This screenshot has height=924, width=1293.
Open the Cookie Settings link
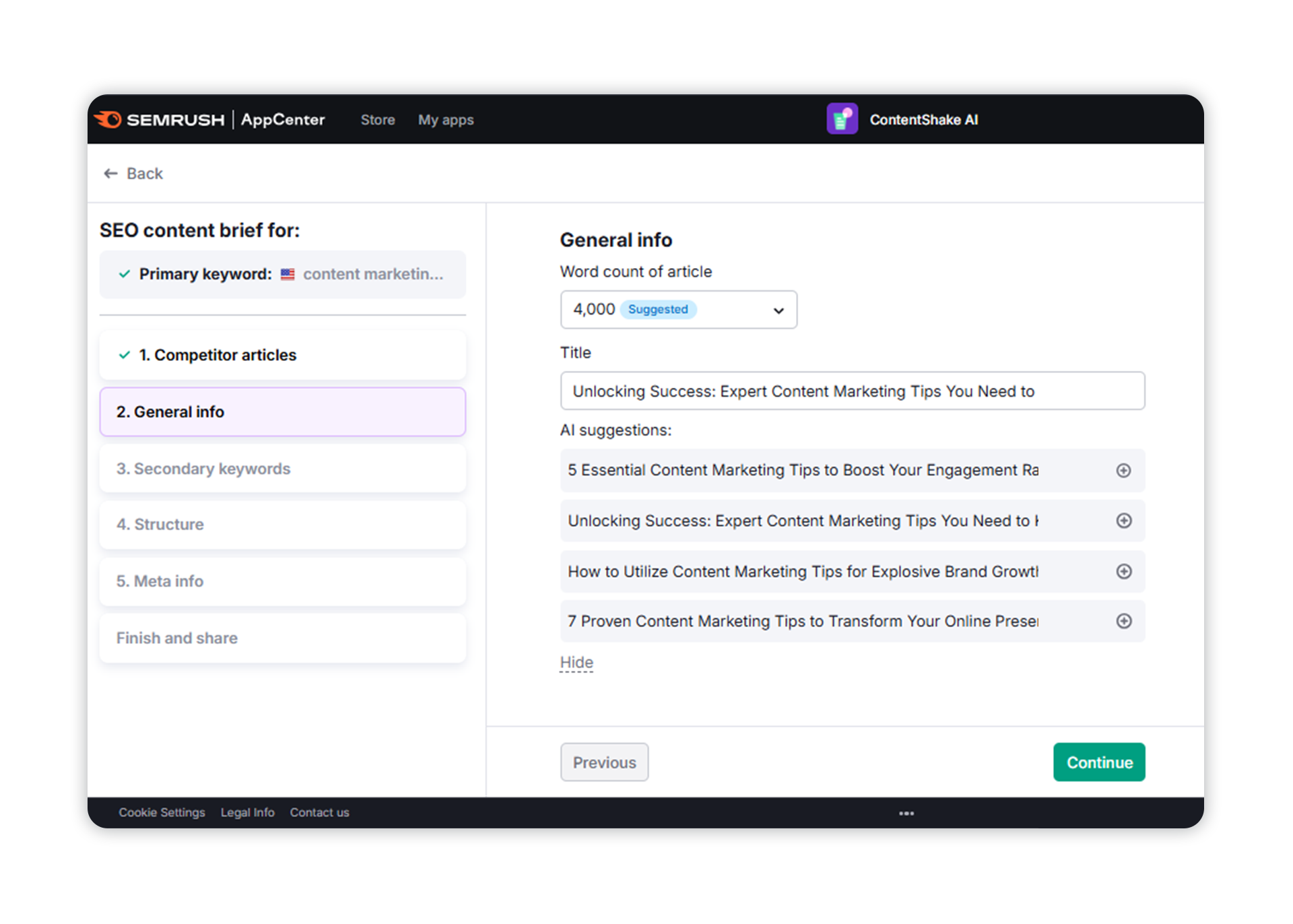[162, 812]
